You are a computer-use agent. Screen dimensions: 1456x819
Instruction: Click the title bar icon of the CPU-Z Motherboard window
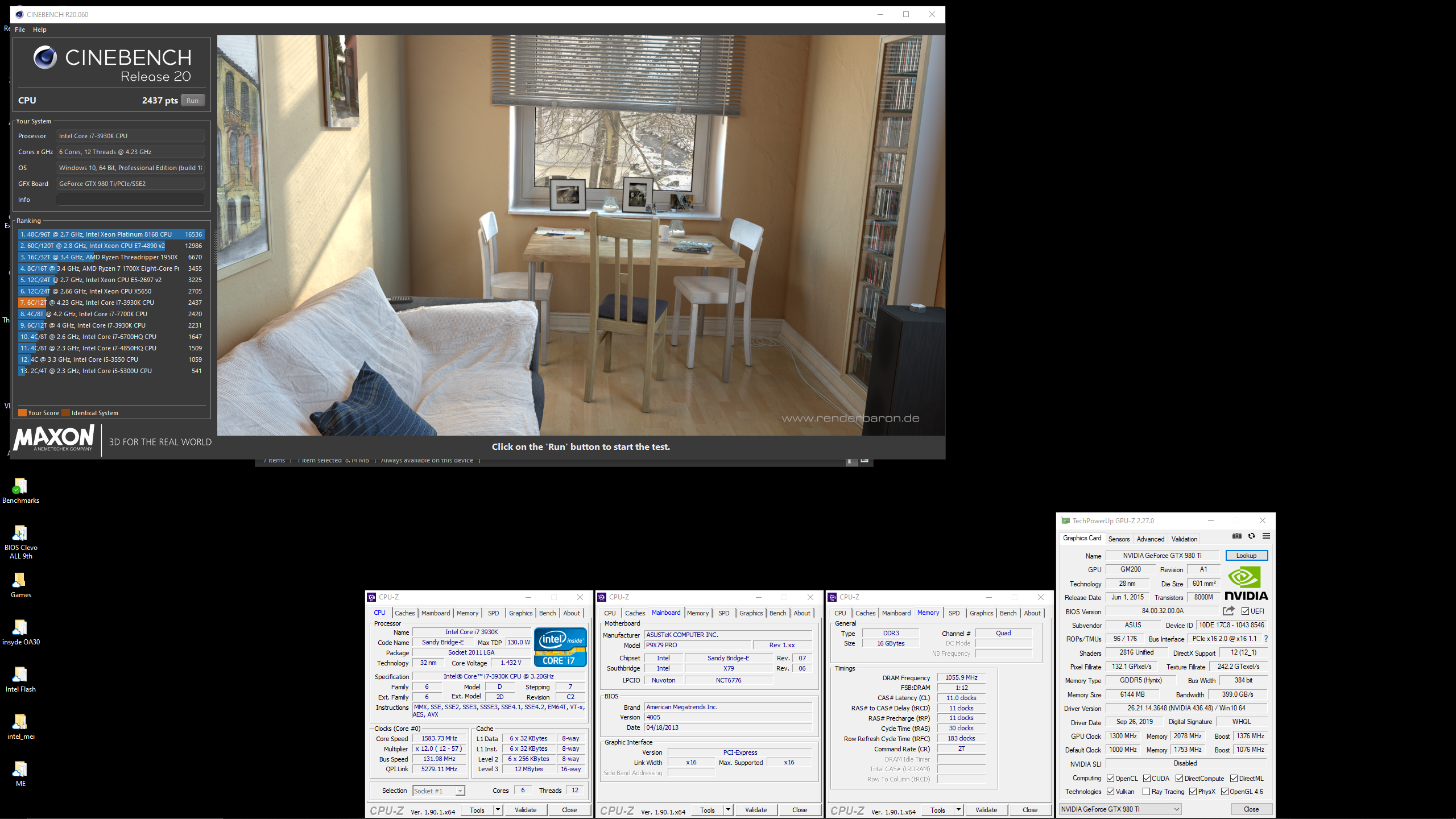[x=602, y=597]
